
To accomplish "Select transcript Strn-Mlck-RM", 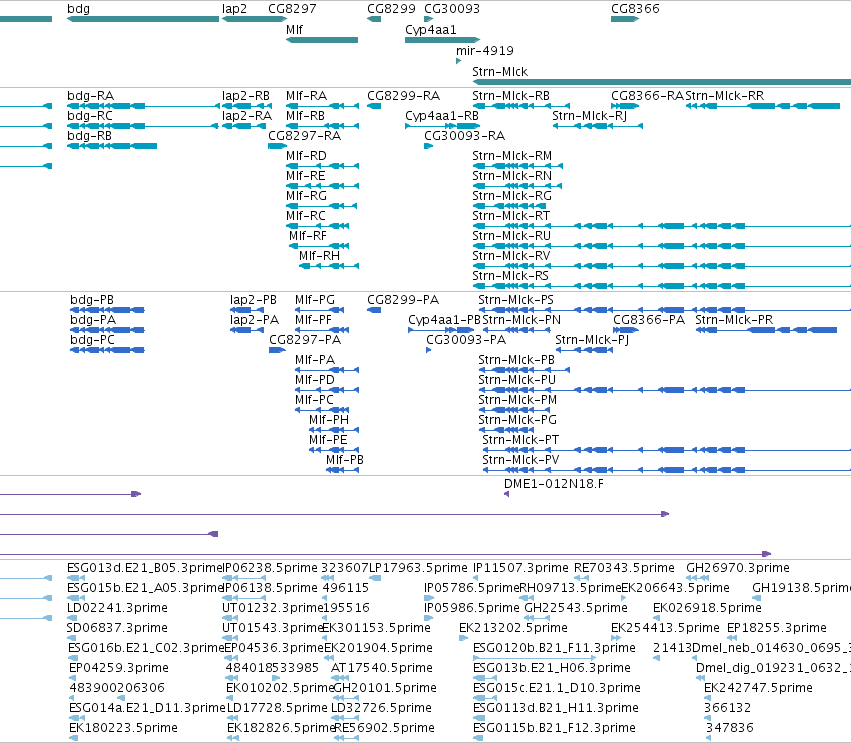I will pyautogui.click(x=512, y=156).
